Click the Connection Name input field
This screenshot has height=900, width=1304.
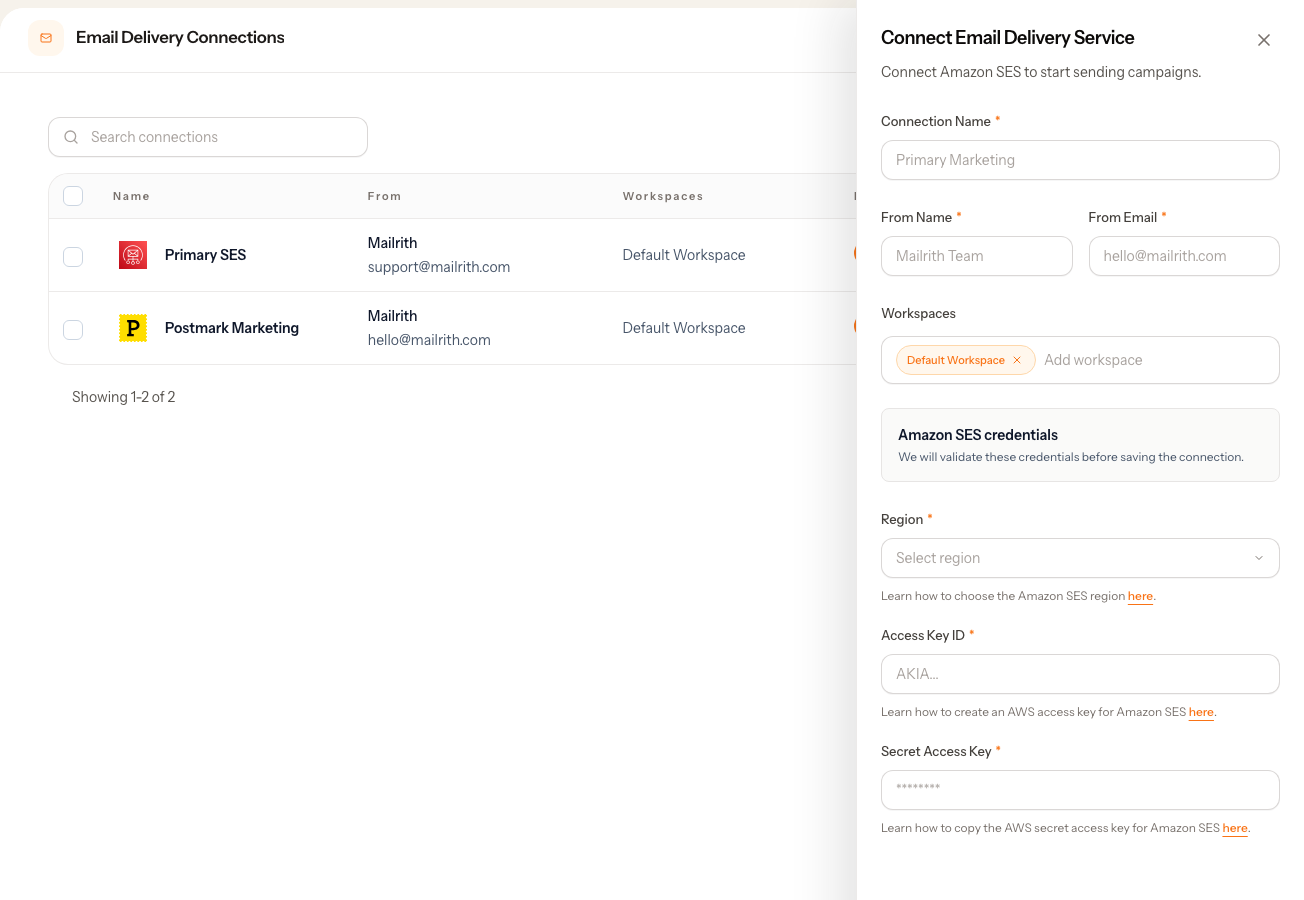tap(1080, 160)
